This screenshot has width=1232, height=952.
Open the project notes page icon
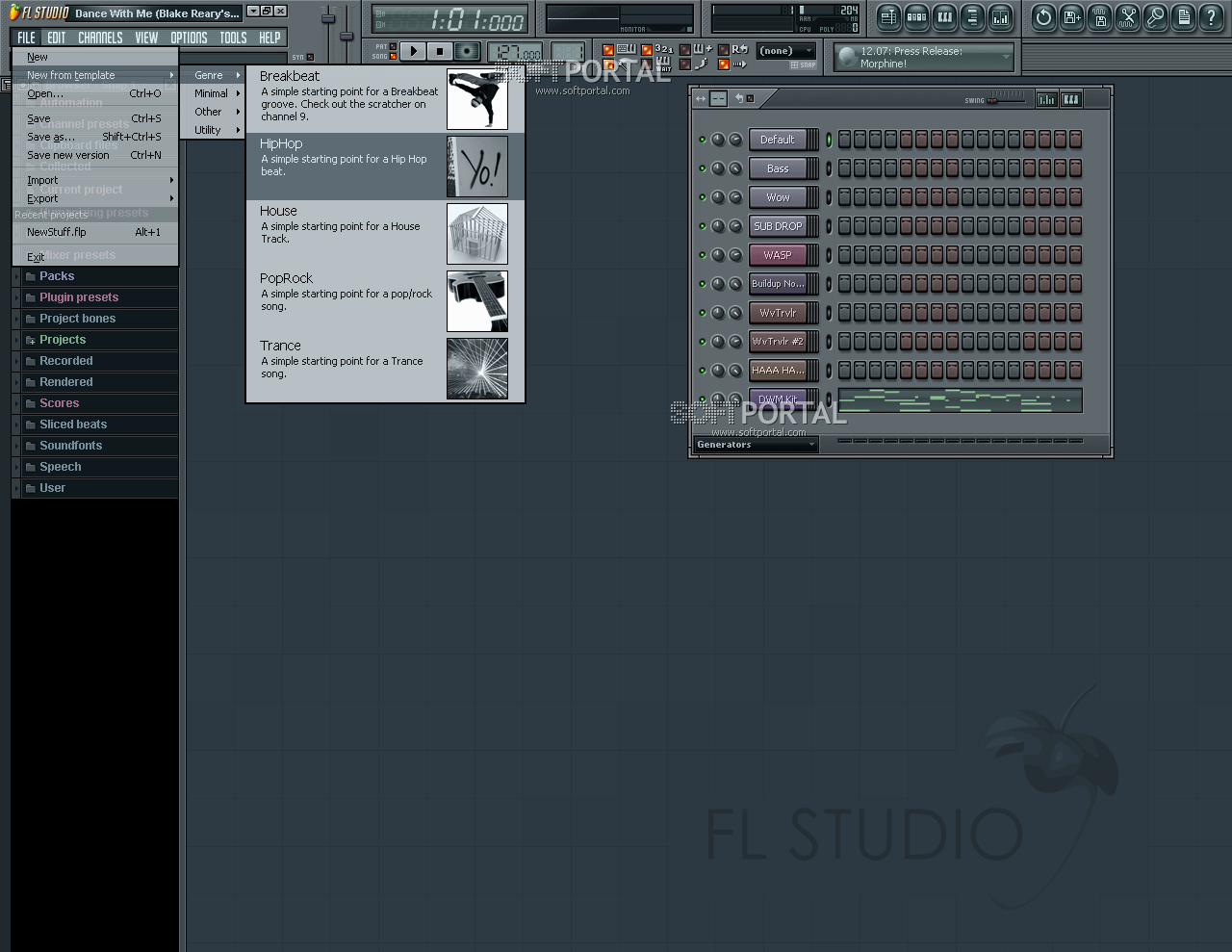(x=1184, y=16)
